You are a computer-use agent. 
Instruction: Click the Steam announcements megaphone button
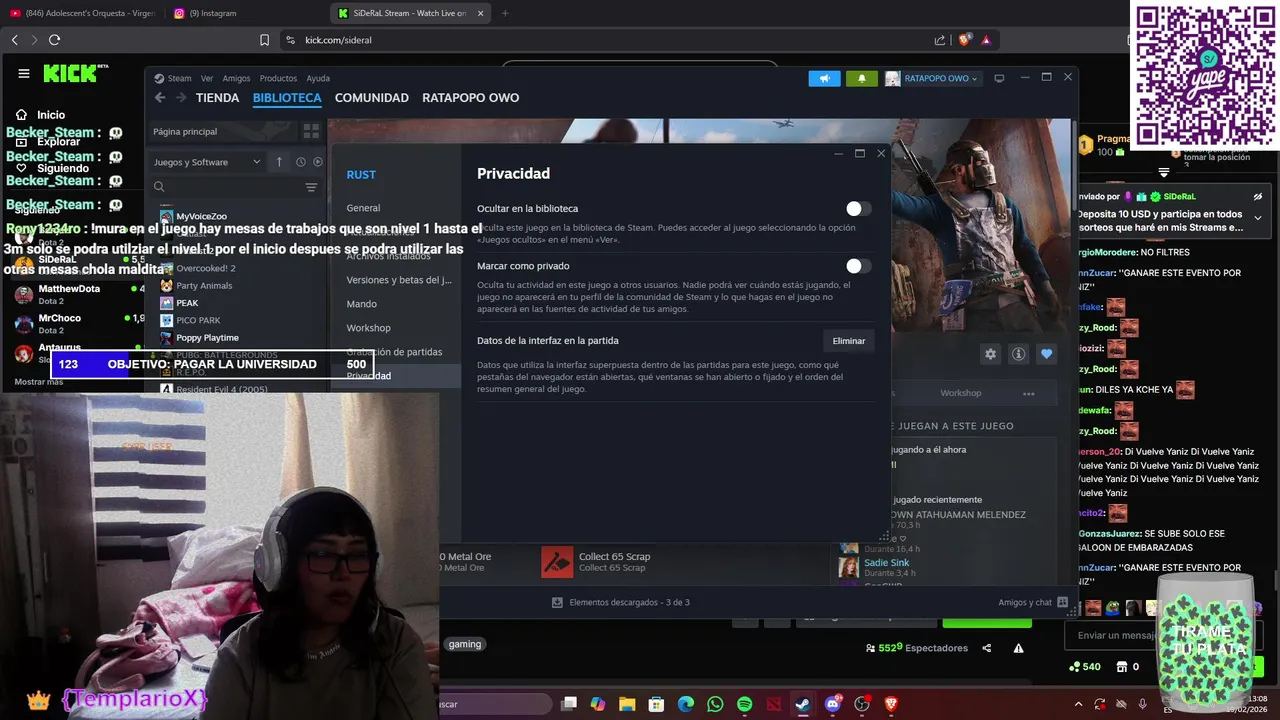coord(824,78)
